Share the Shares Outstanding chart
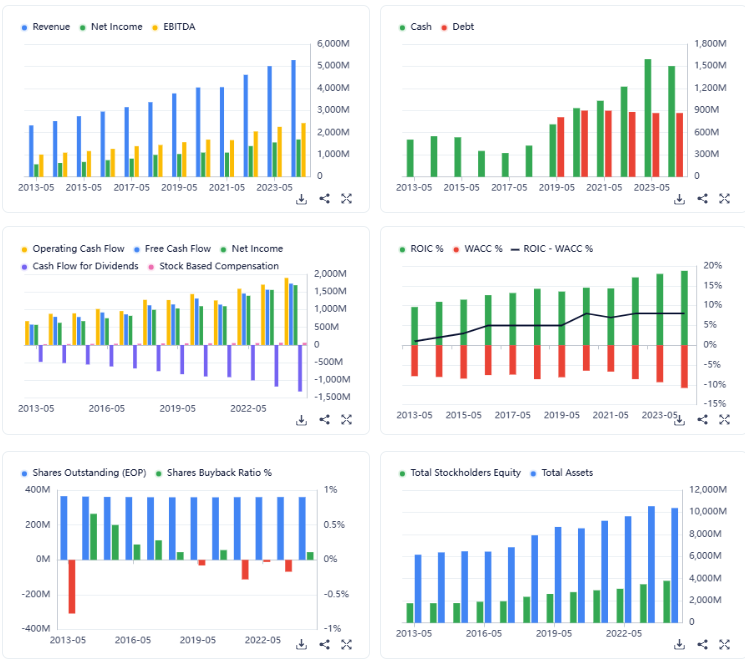The width and height of the screenshot is (745, 661). click(x=325, y=645)
